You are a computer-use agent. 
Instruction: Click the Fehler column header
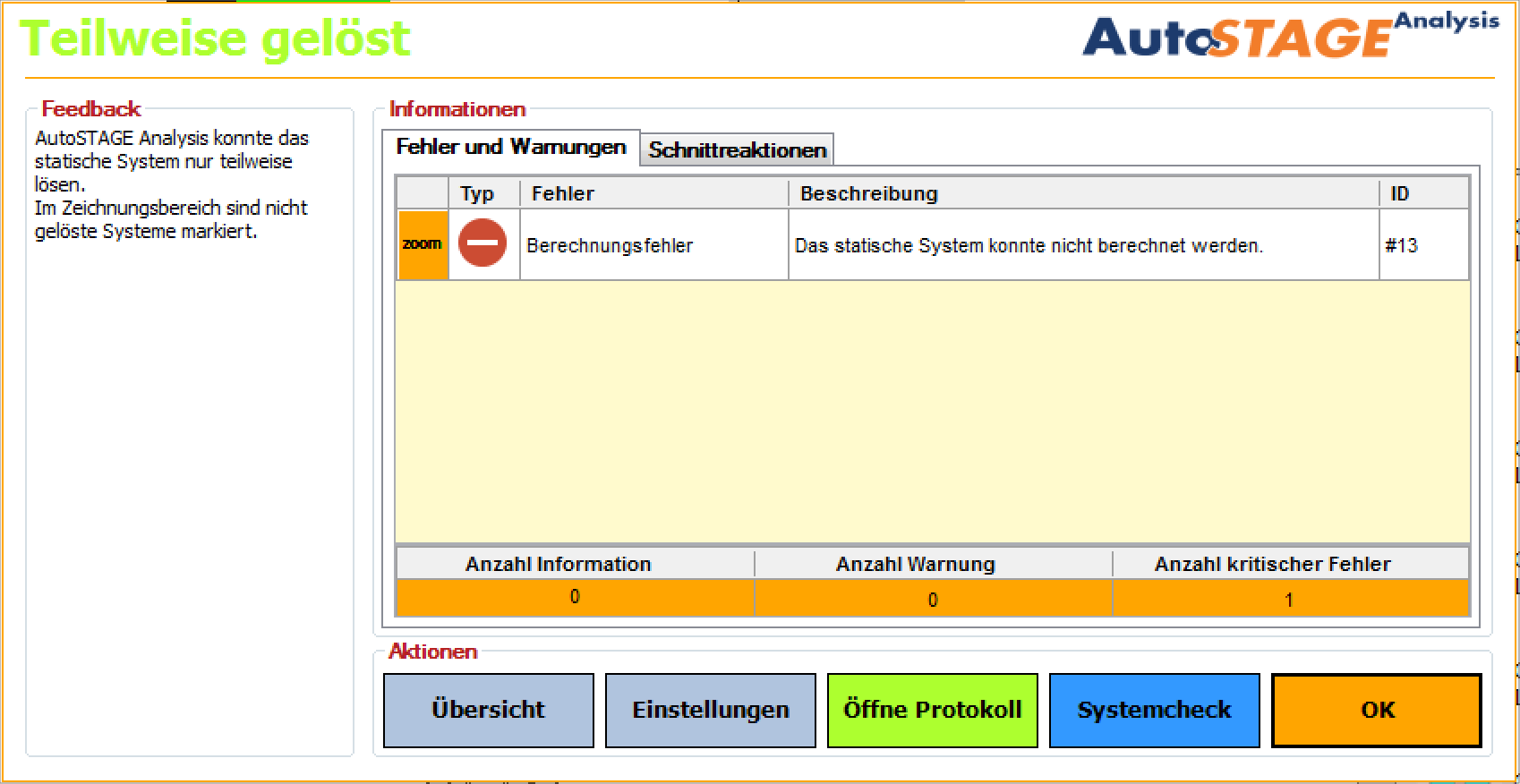[654, 193]
